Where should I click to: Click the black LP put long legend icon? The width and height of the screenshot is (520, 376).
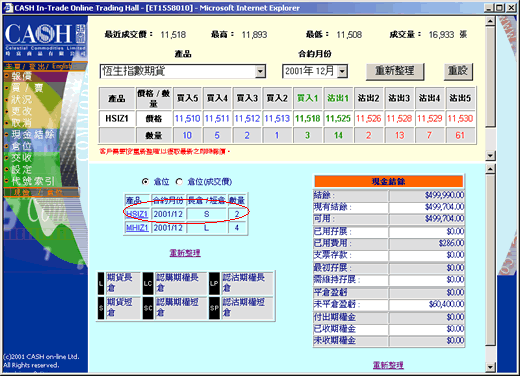pos(214,283)
